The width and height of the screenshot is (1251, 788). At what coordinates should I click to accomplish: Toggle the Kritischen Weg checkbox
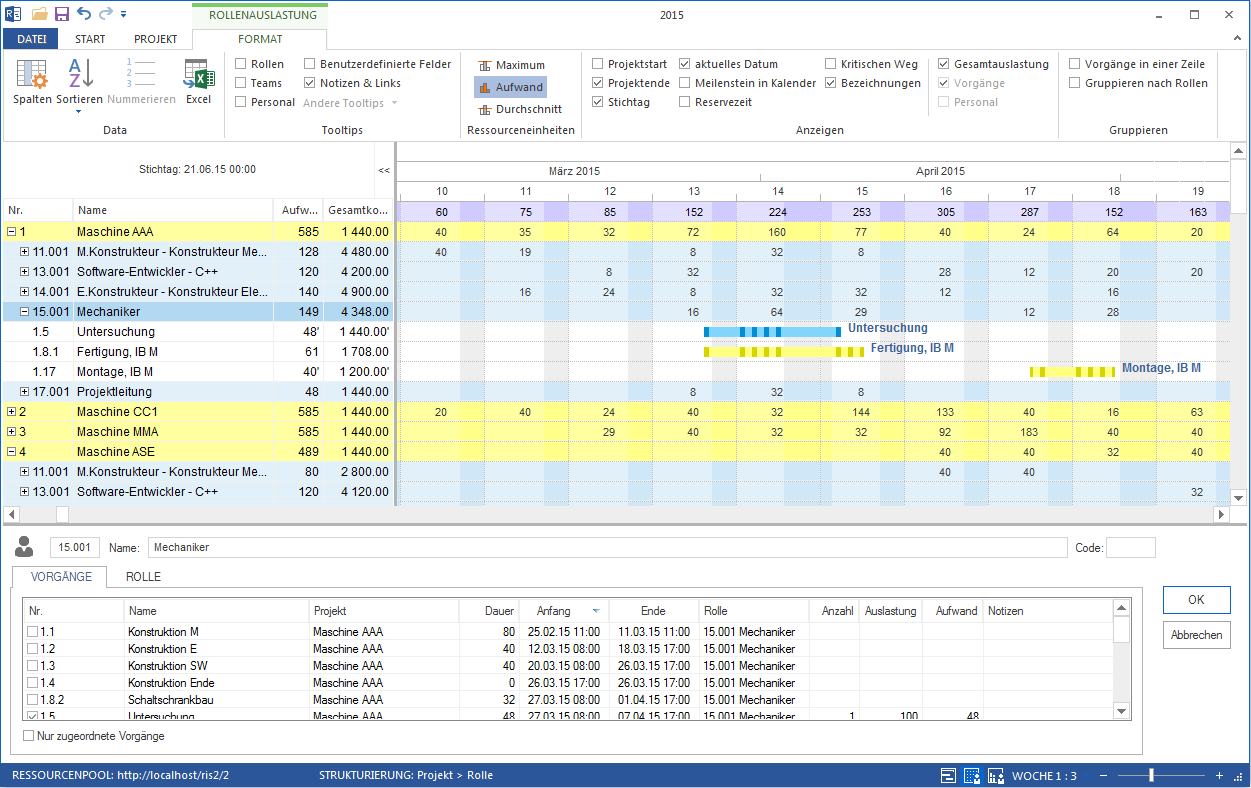coord(832,64)
